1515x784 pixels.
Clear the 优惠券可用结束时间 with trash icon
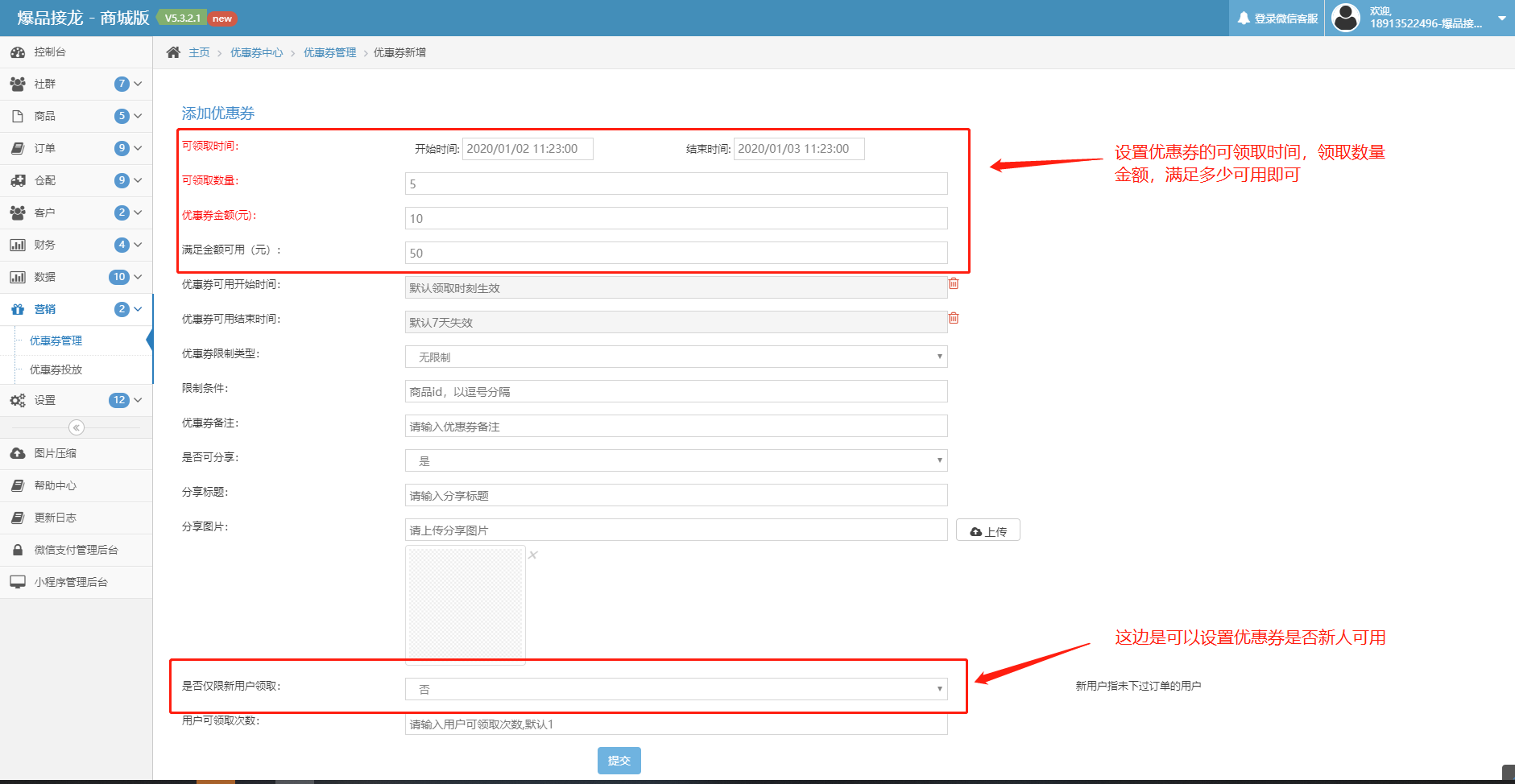(x=954, y=318)
